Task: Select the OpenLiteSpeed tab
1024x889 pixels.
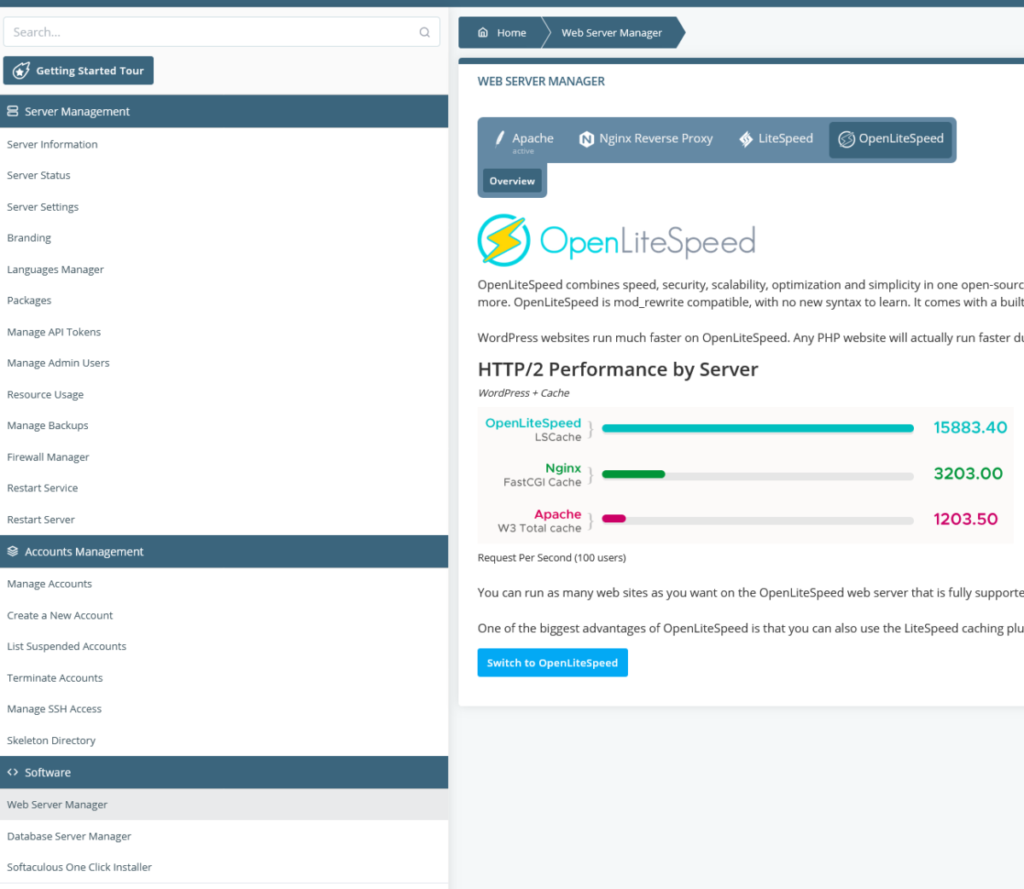Action: 890,139
